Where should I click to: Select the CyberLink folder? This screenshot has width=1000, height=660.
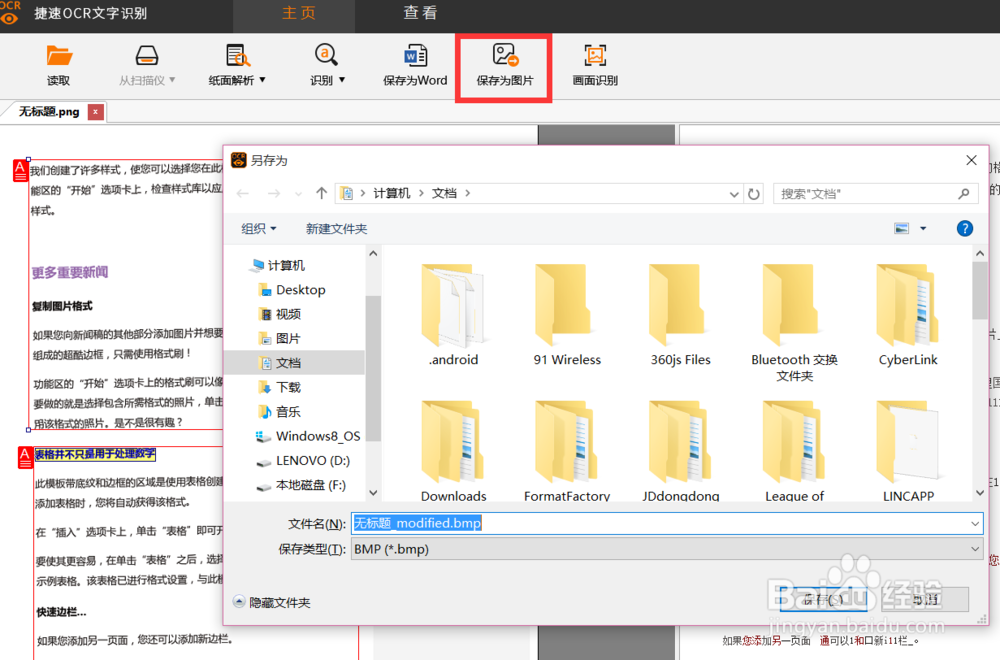point(908,315)
